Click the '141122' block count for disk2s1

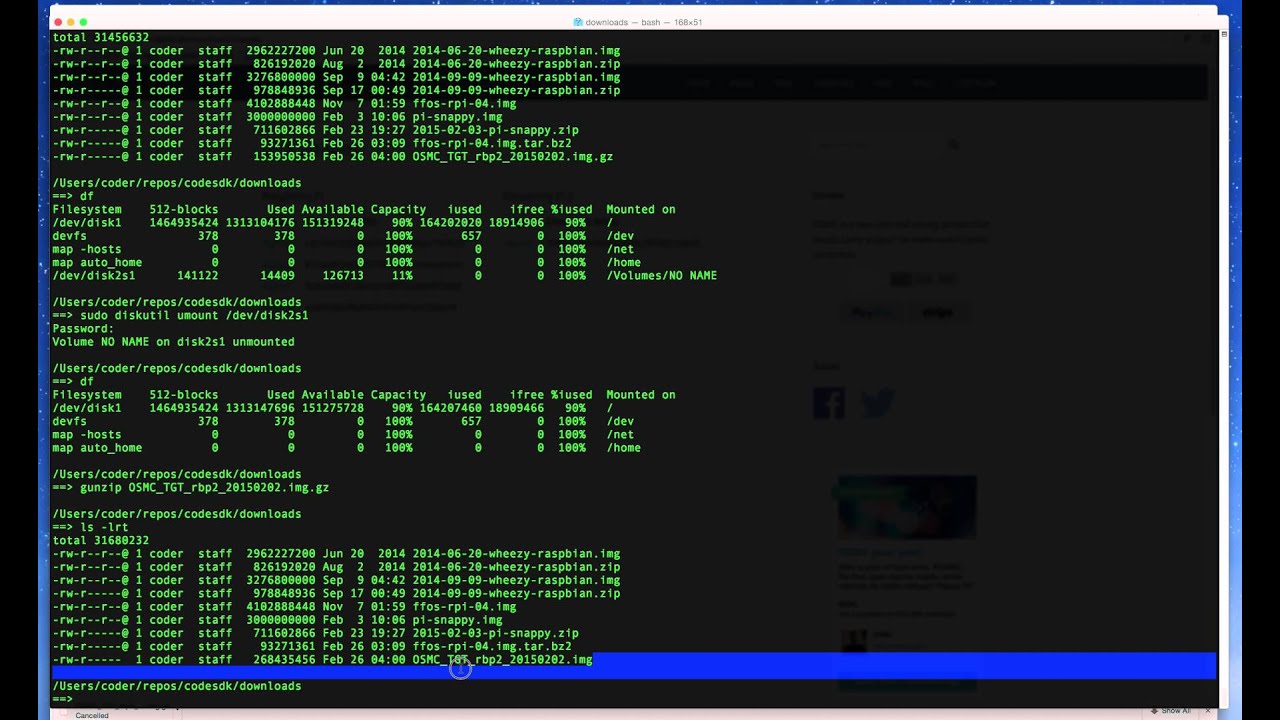click(x=198, y=275)
